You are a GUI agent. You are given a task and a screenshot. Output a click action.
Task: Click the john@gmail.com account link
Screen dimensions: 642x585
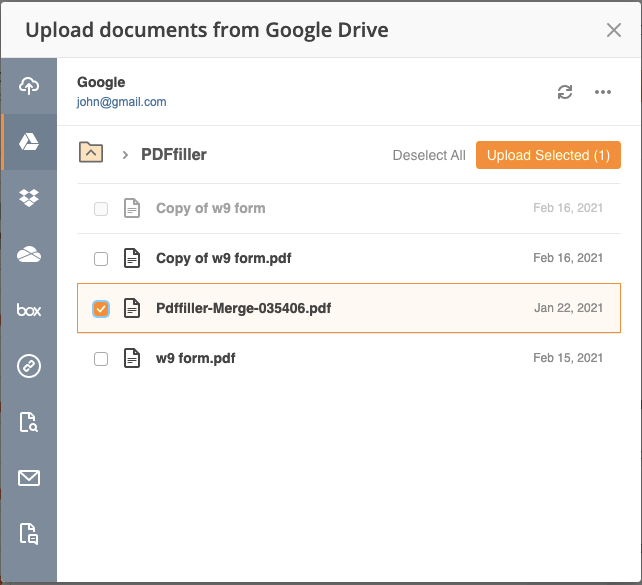(122, 102)
